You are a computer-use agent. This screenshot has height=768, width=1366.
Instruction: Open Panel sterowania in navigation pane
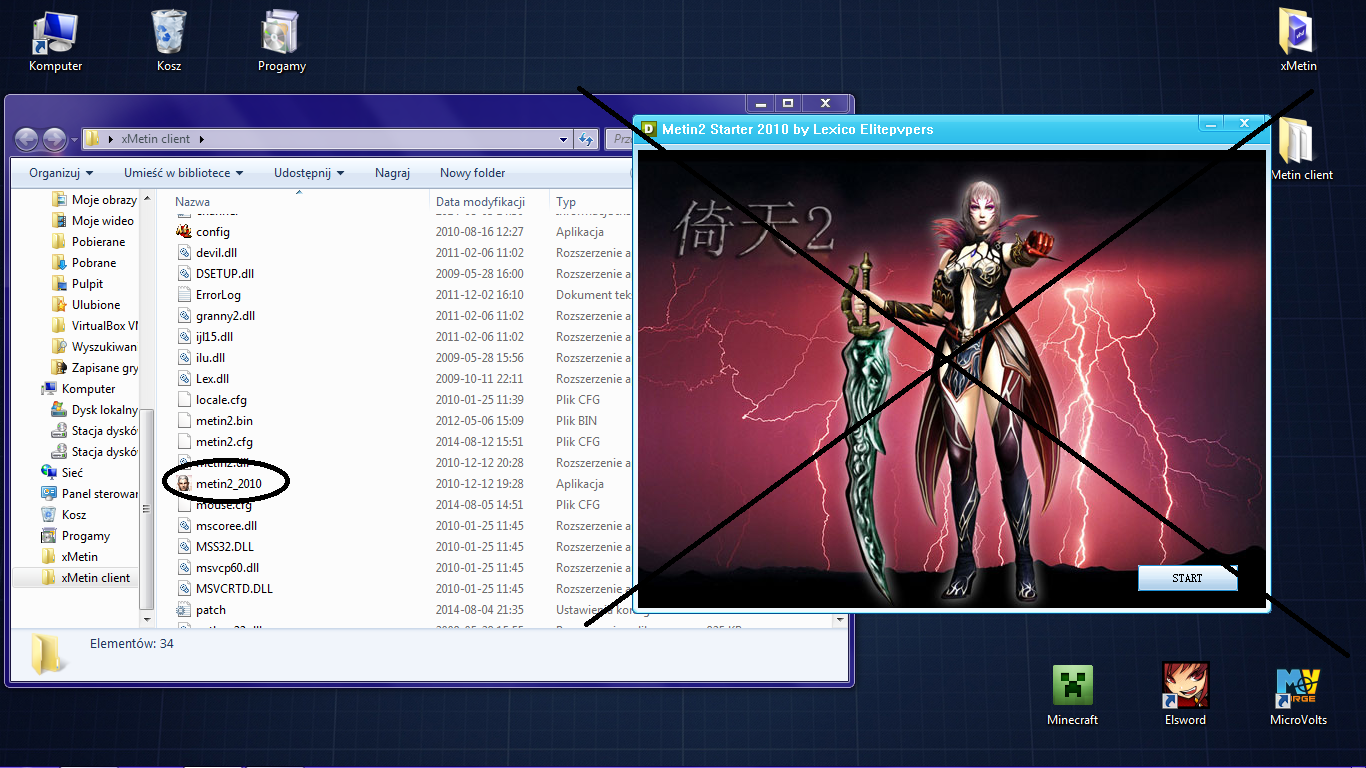90,494
